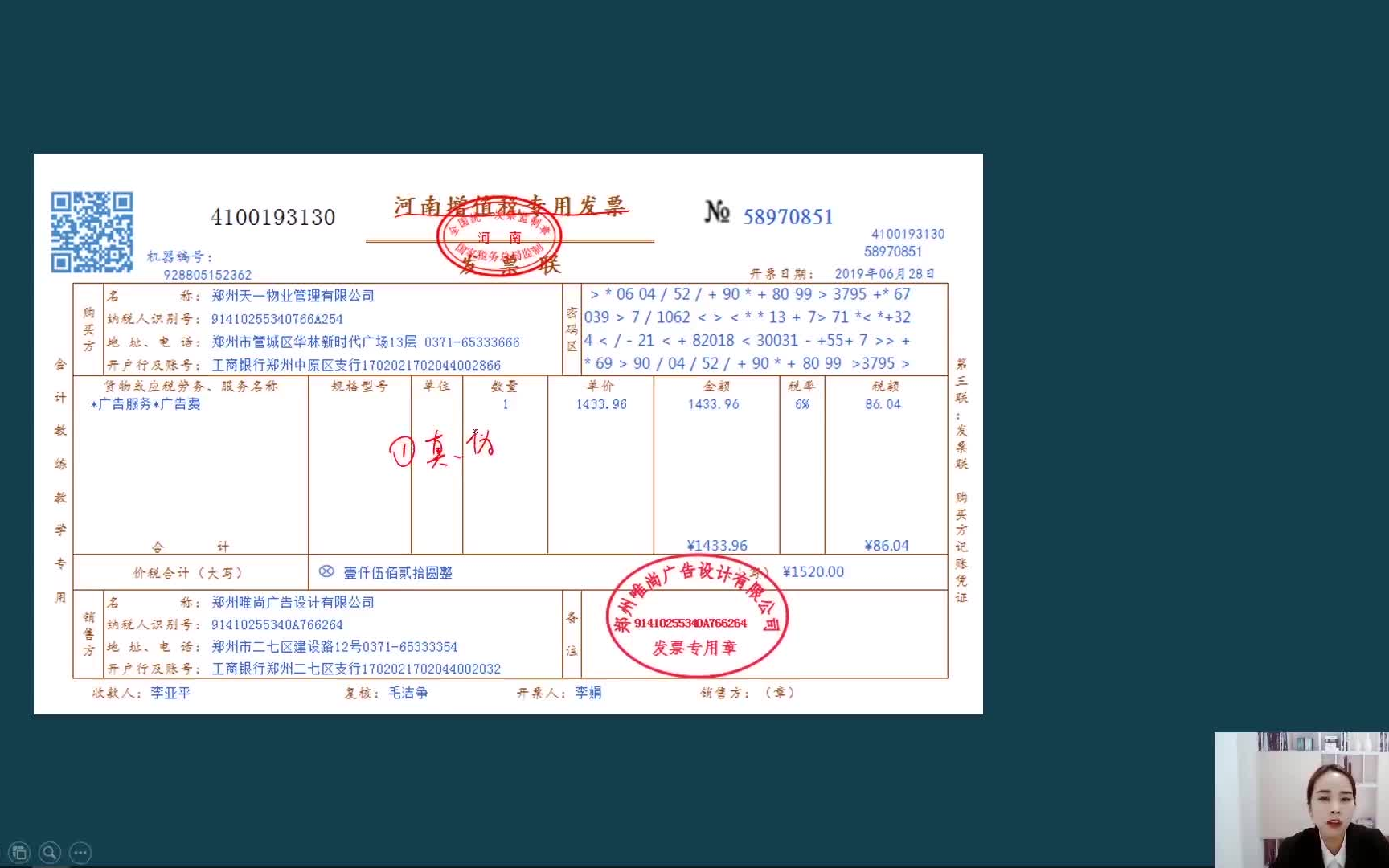Click seller tax ID 91410255340A766264
The width and height of the screenshot is (1389, 868).
tap(277, 624)
